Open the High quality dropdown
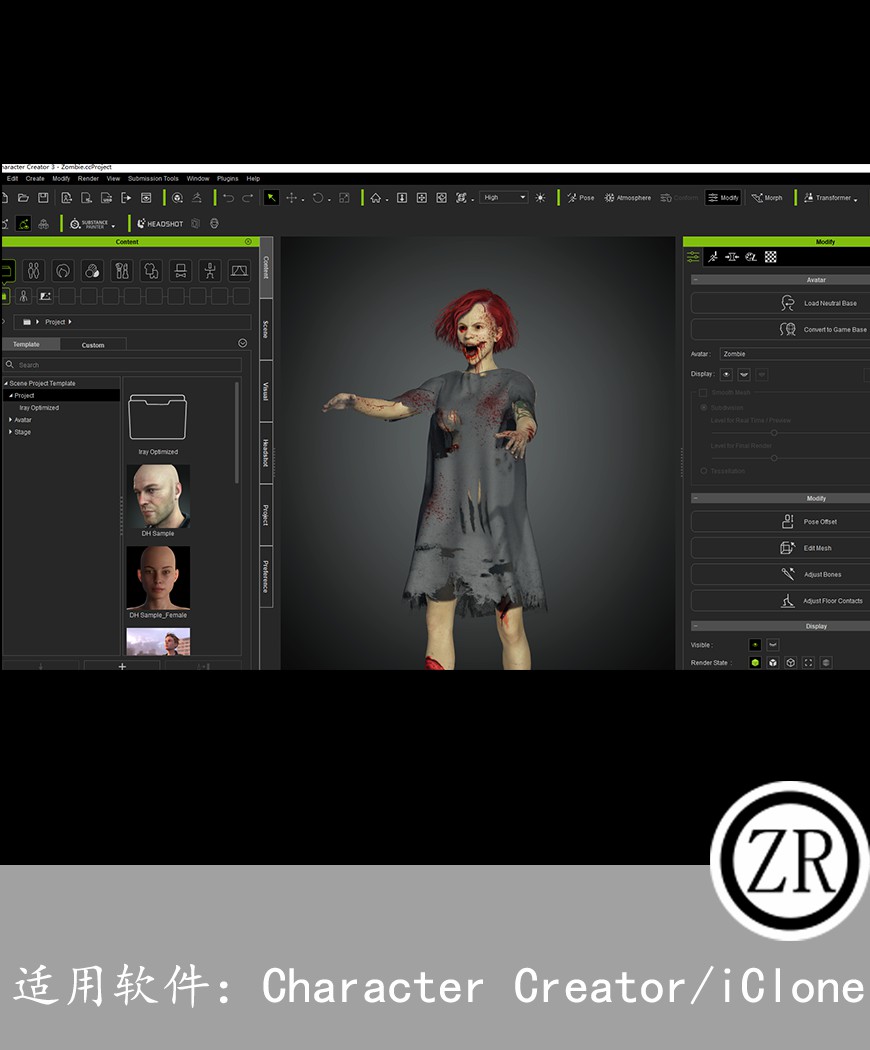This screenshot has width=870, height=1050. click(x=503, y=198)
